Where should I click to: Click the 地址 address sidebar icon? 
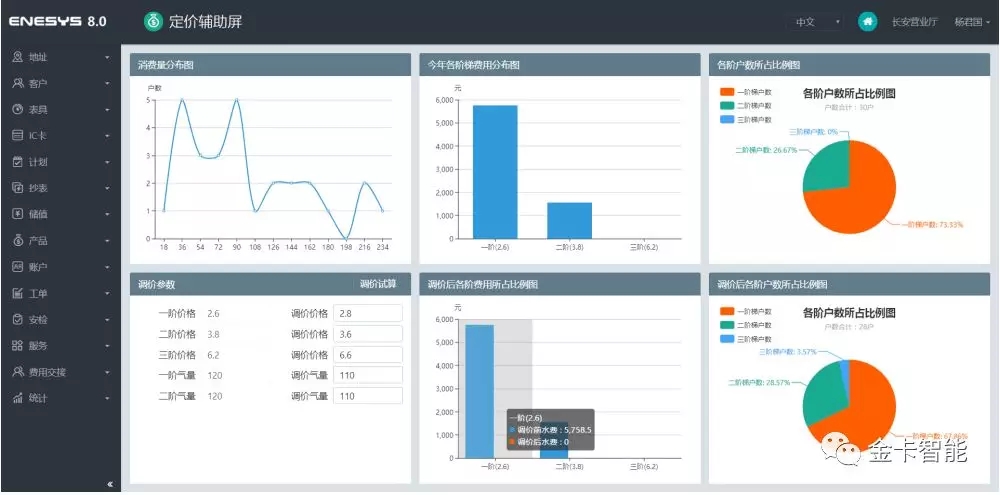pyautogui.click(x=18, y=57)
